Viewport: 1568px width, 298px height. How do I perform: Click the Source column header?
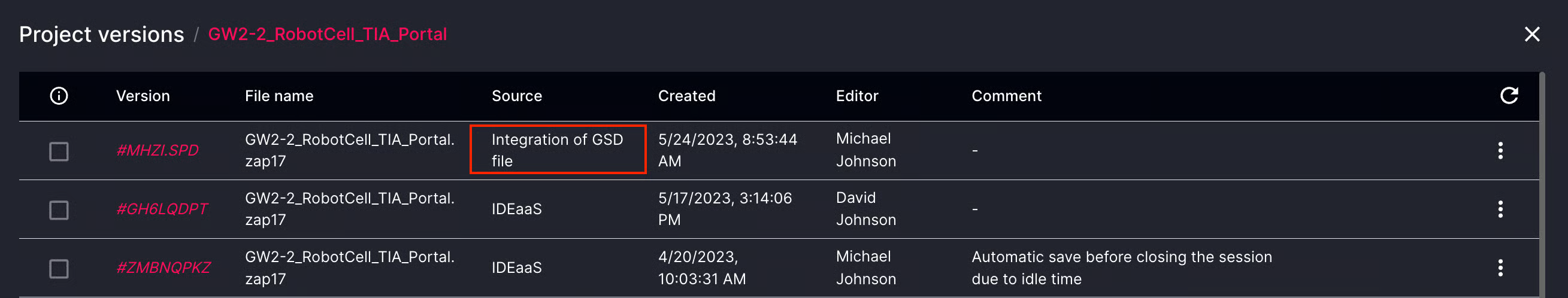(516, 96)
